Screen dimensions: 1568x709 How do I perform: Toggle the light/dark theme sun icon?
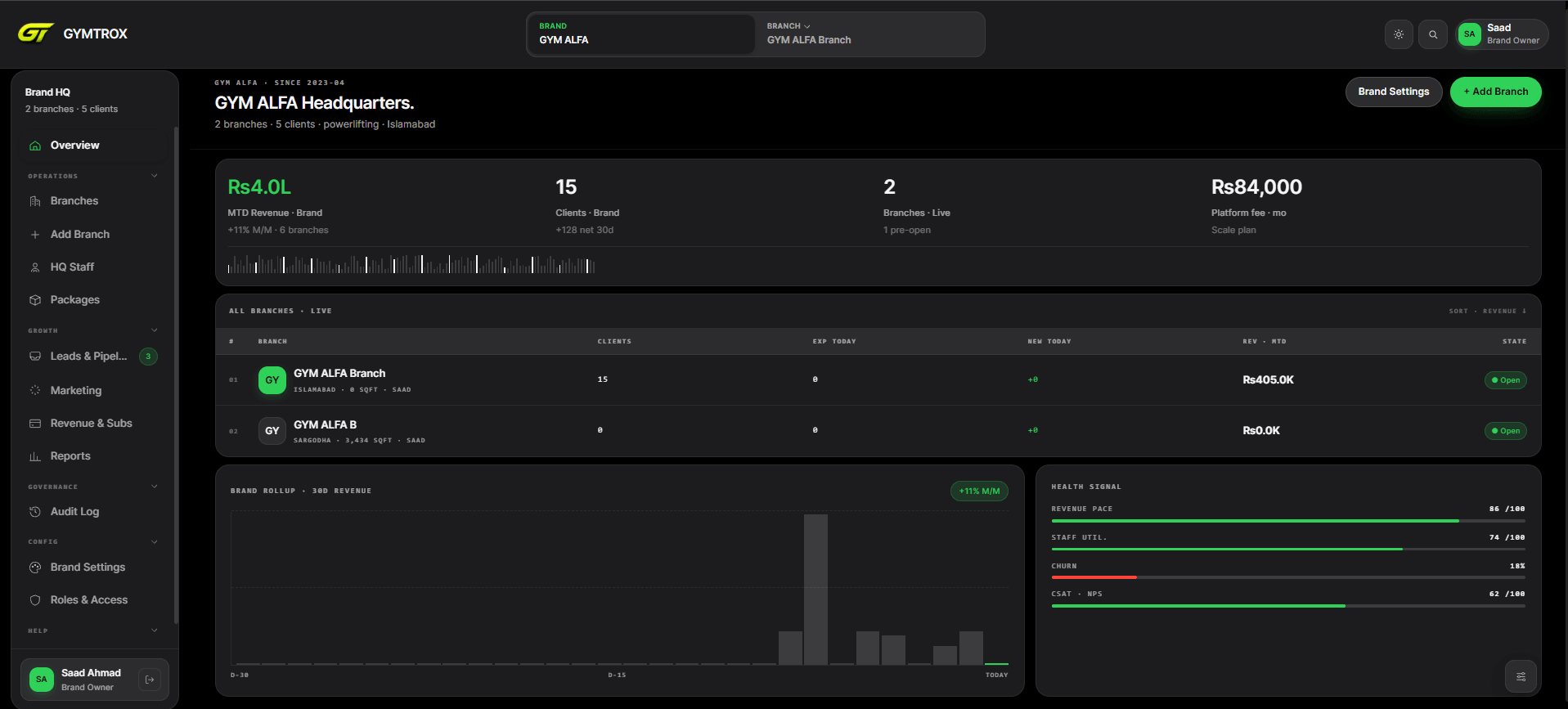1399,34
